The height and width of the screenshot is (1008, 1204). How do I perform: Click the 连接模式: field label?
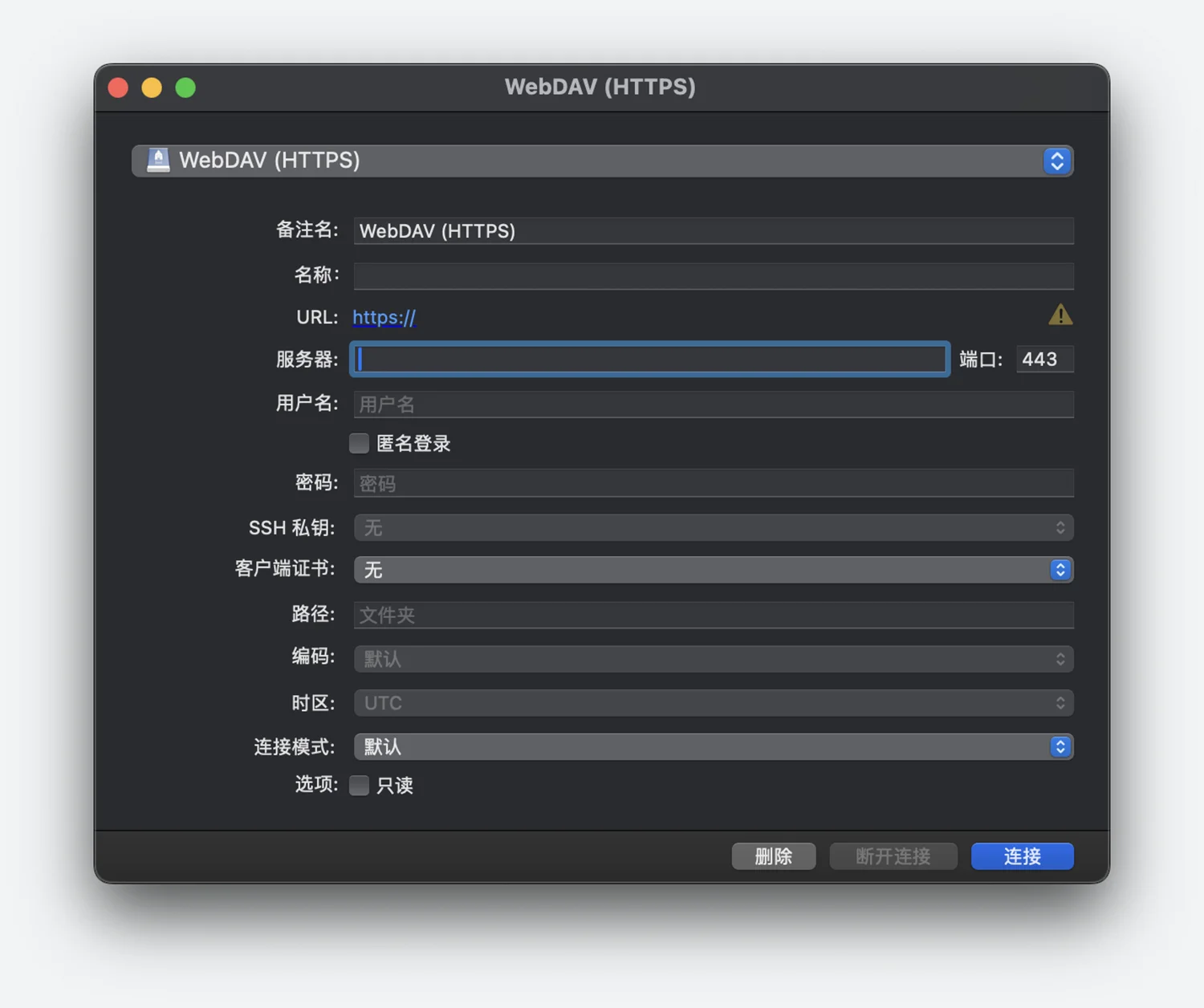click(295, 746)
